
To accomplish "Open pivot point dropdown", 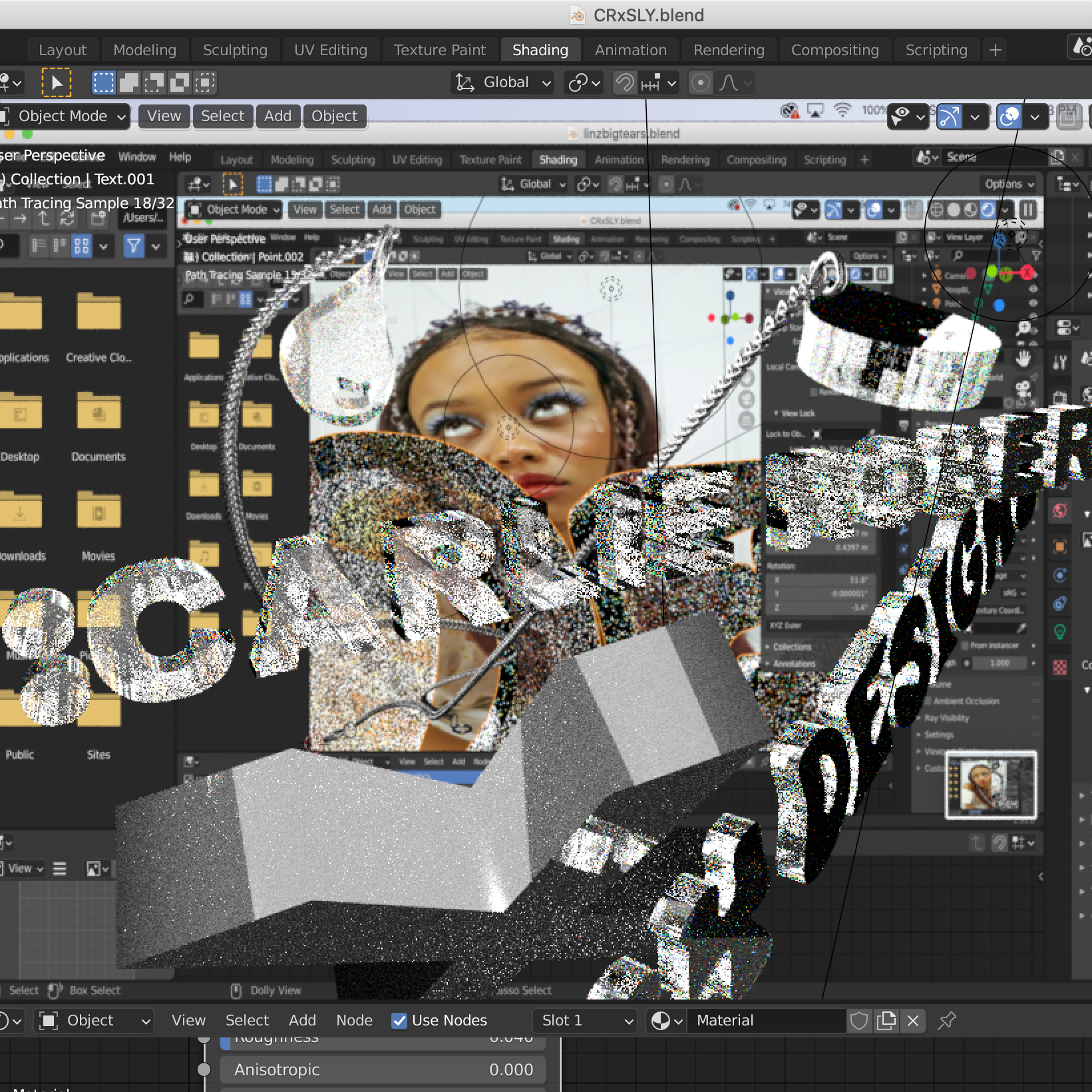I will (x=584, y=83).
